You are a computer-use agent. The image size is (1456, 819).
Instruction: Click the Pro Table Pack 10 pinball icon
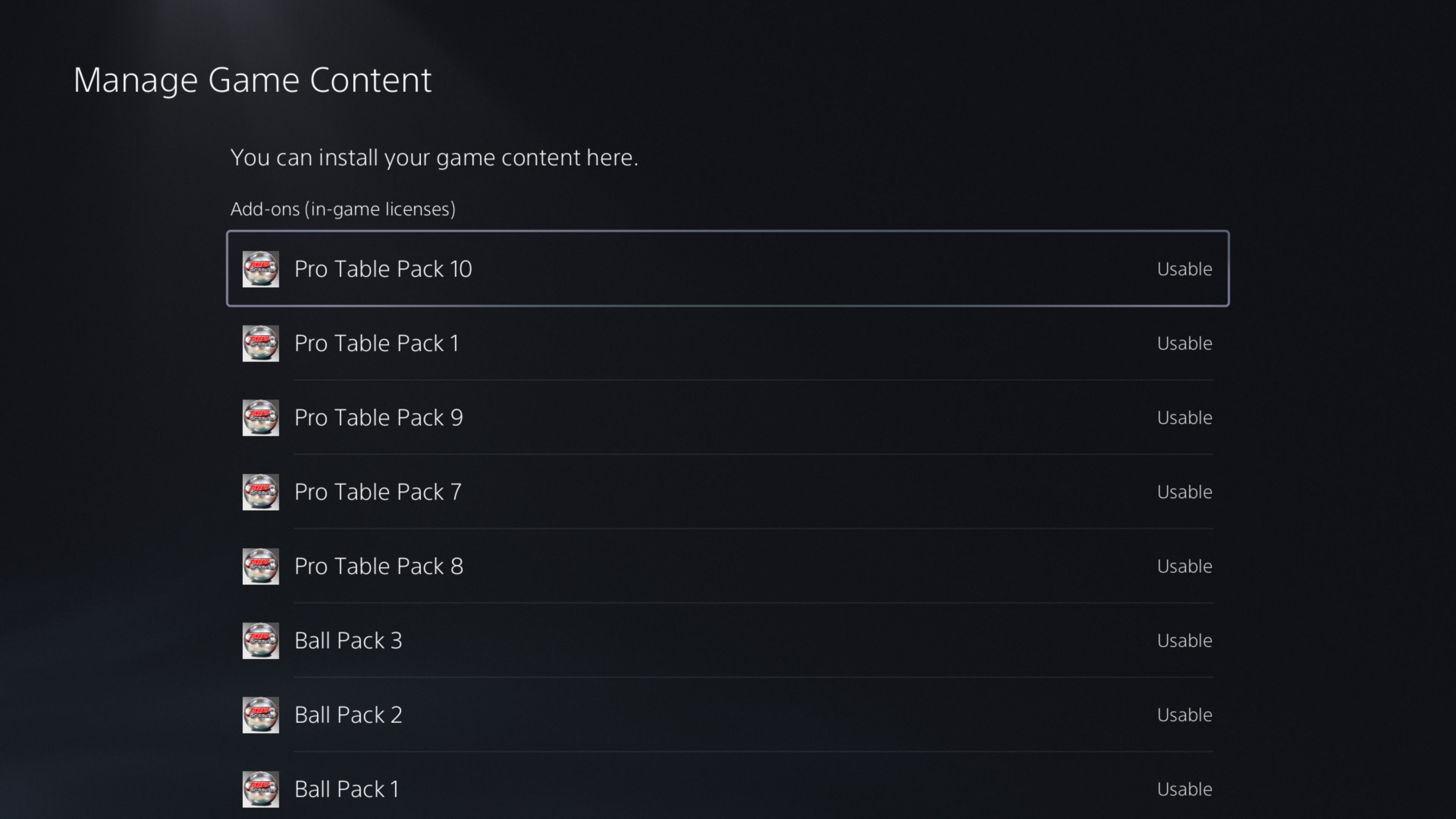click(260, 269)
